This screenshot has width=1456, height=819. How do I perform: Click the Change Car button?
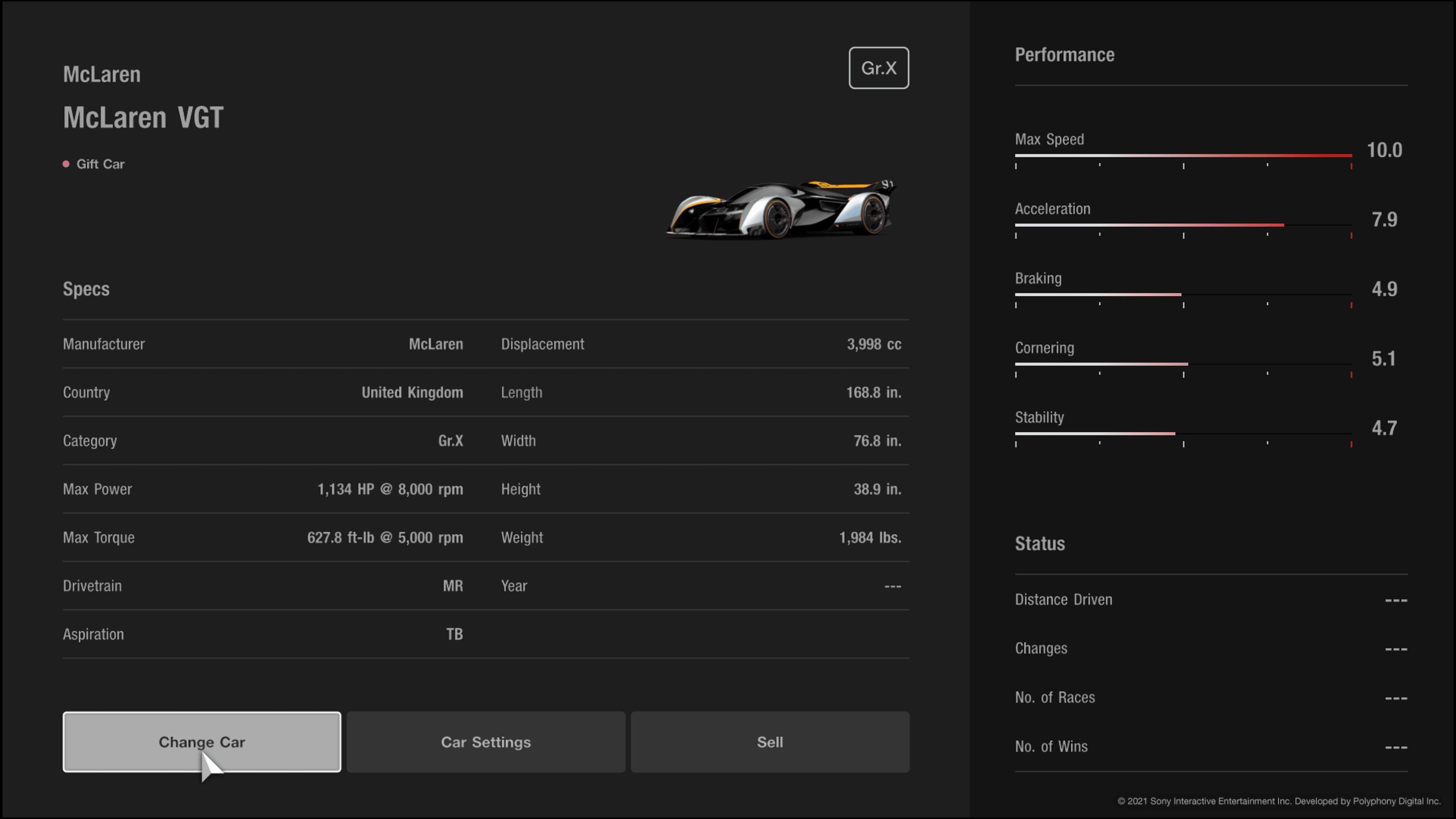tap(202, 742)
